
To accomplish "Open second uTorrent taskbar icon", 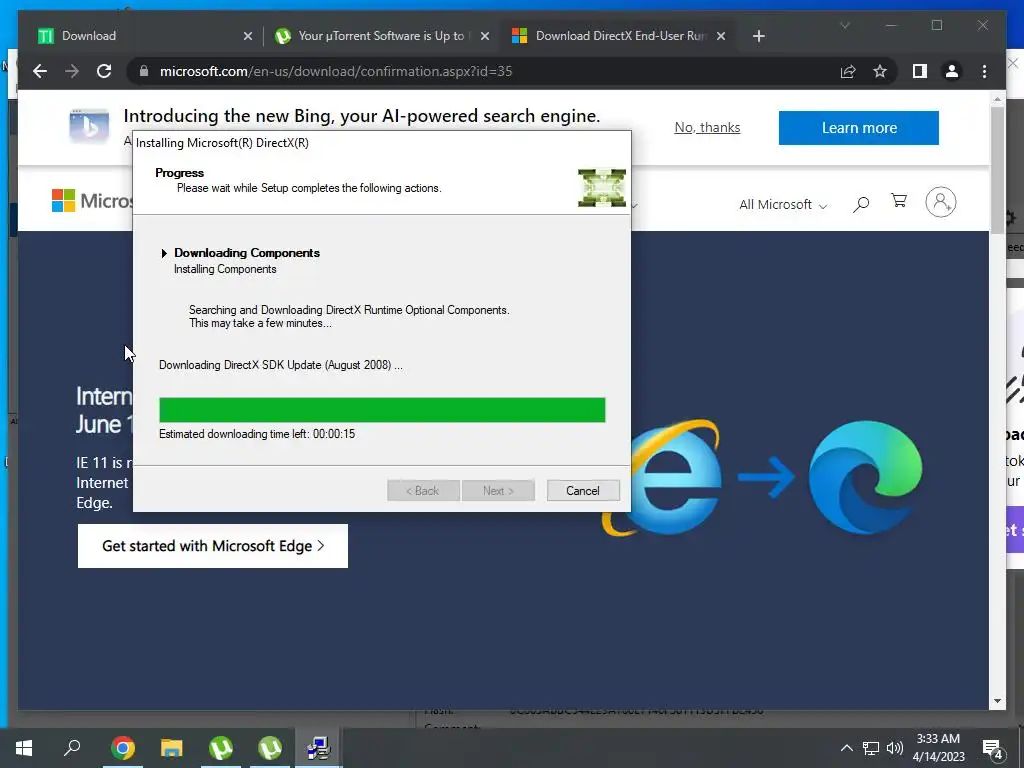I will pos(270,748).
